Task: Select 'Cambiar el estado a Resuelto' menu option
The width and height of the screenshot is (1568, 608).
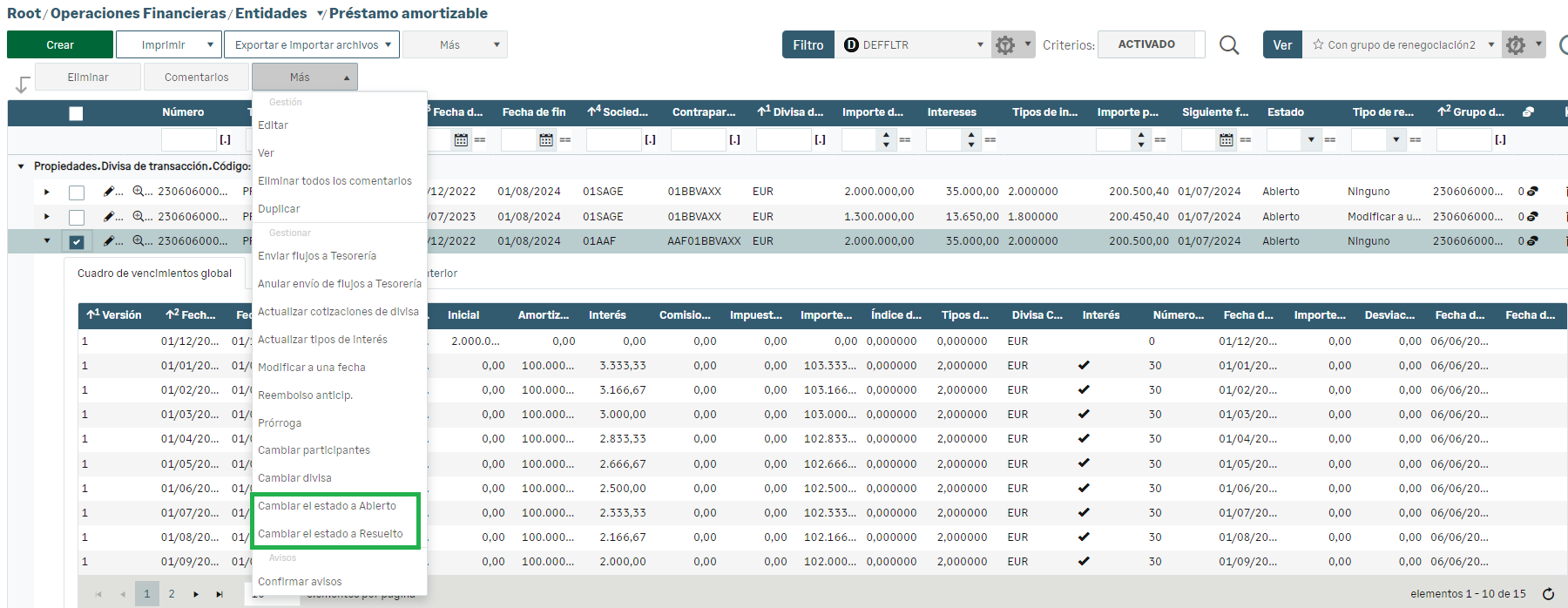Action: [x=330, y=534]
